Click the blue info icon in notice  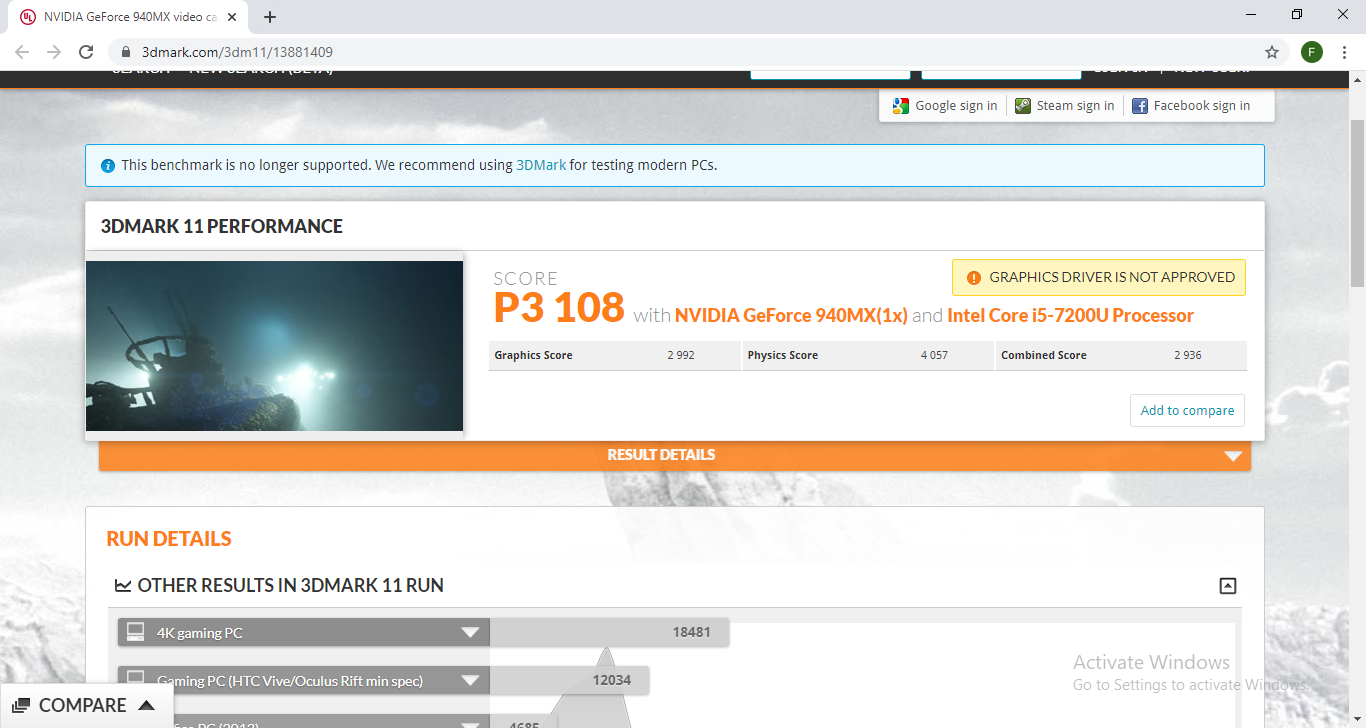pyautogui.click(x=108, y=165)
